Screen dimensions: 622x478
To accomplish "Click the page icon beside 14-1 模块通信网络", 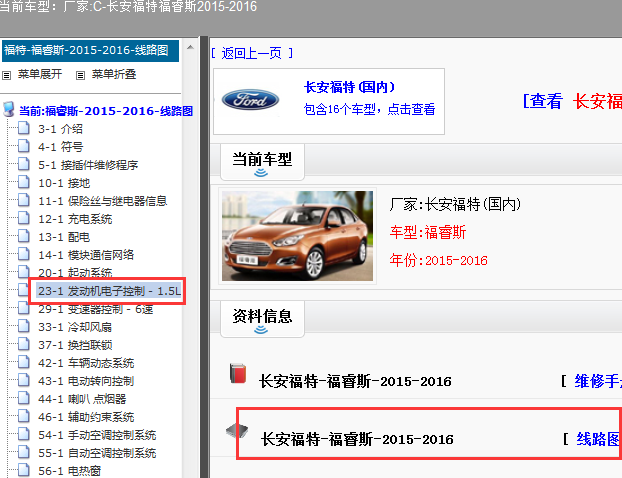I will click(24, 255).
